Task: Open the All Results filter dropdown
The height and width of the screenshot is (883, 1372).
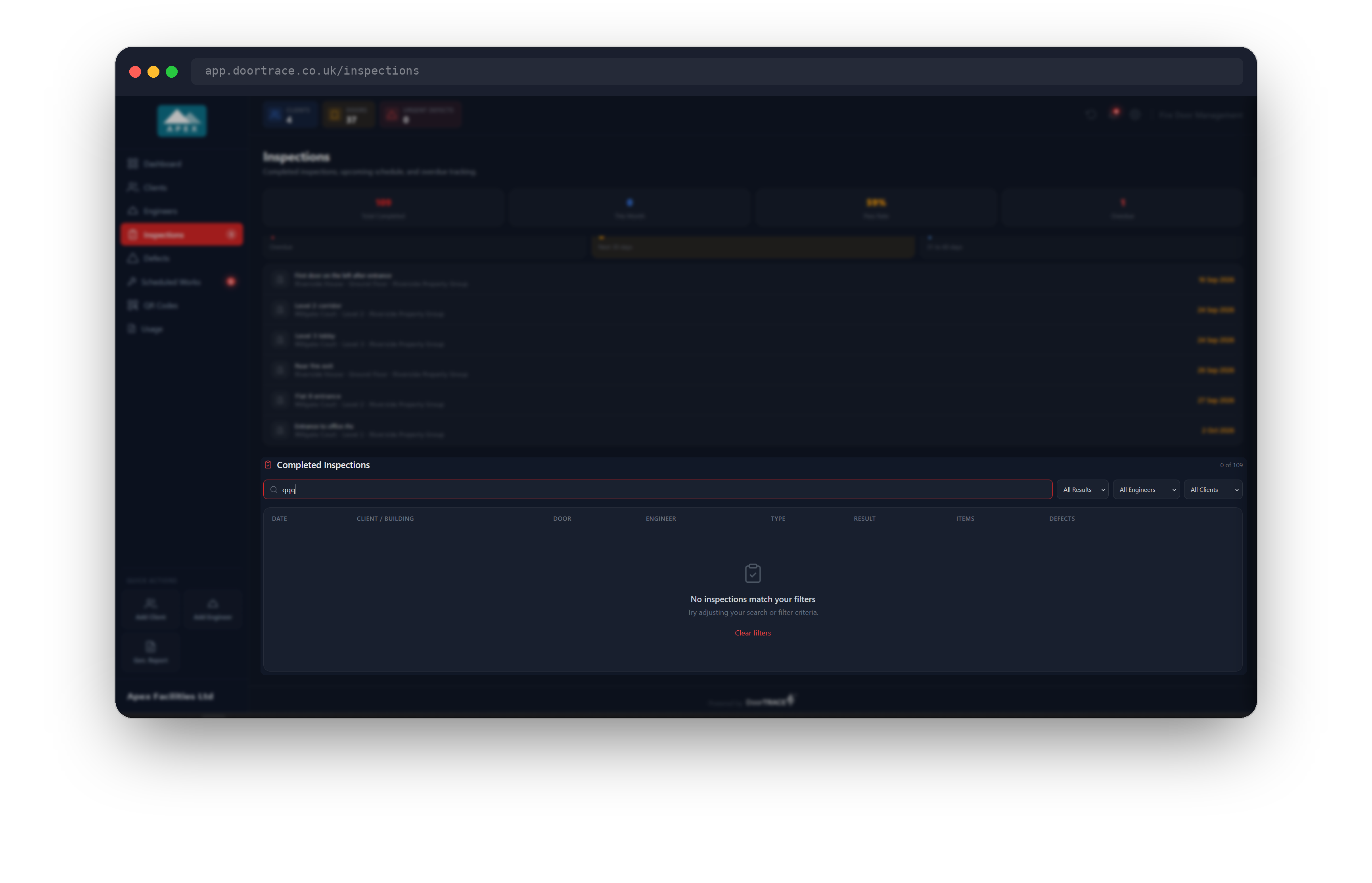Action: pos(1083,489)
